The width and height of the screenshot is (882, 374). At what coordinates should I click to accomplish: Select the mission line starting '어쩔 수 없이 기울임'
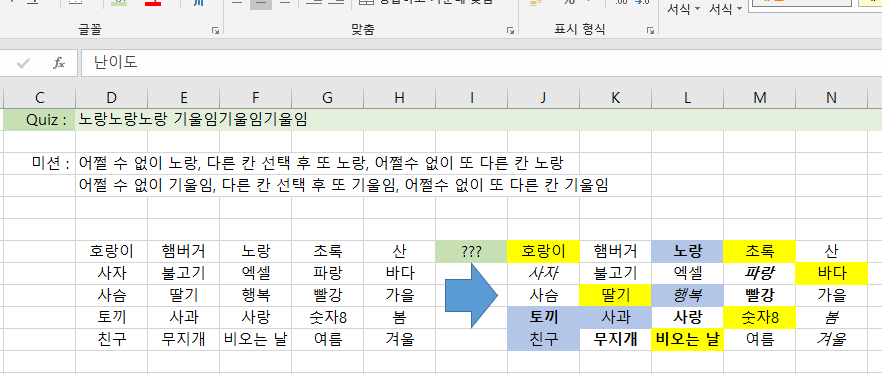pos(343,186)
